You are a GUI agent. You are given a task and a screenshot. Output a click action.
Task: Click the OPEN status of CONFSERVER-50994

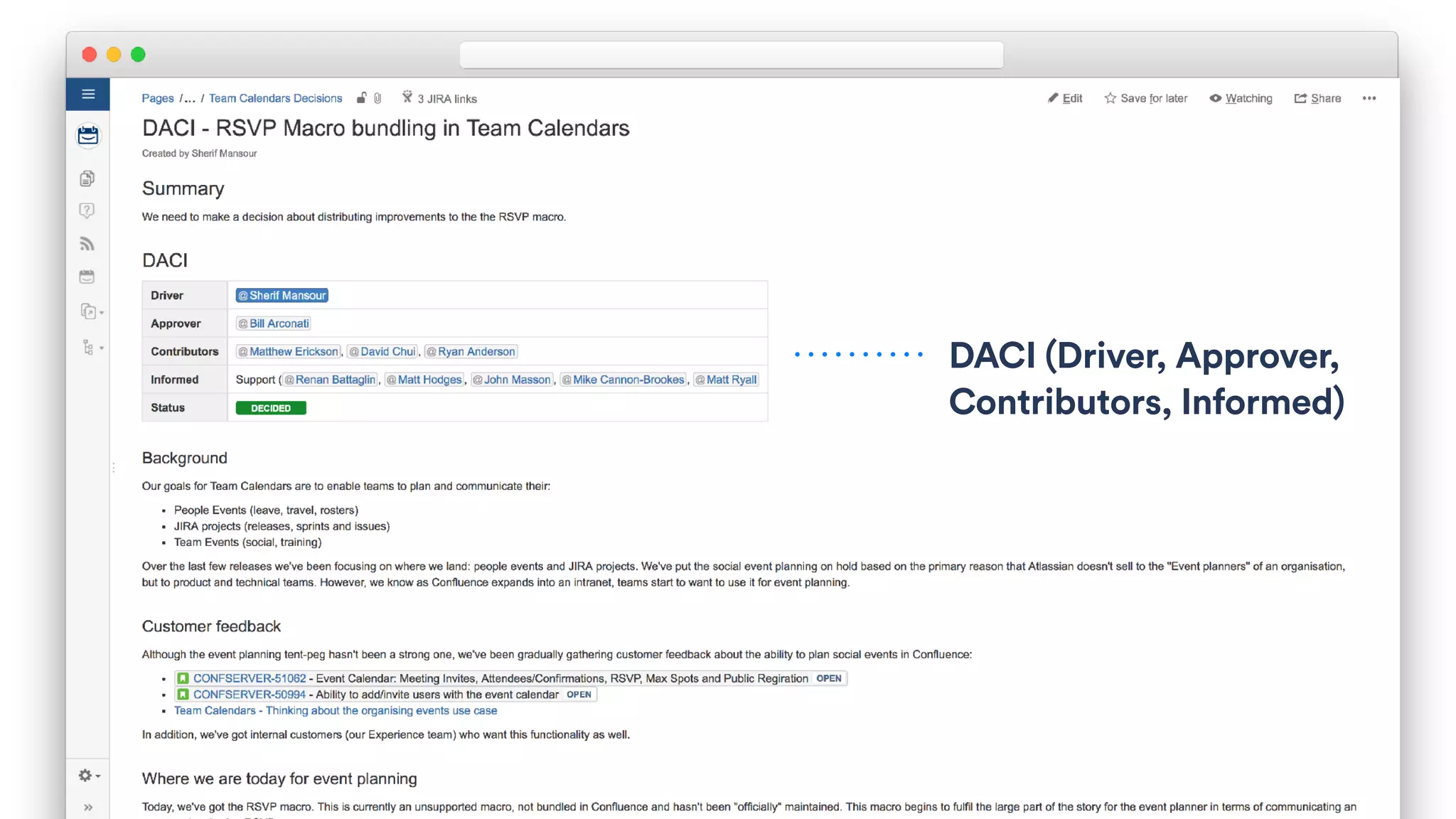click(579, 695)
